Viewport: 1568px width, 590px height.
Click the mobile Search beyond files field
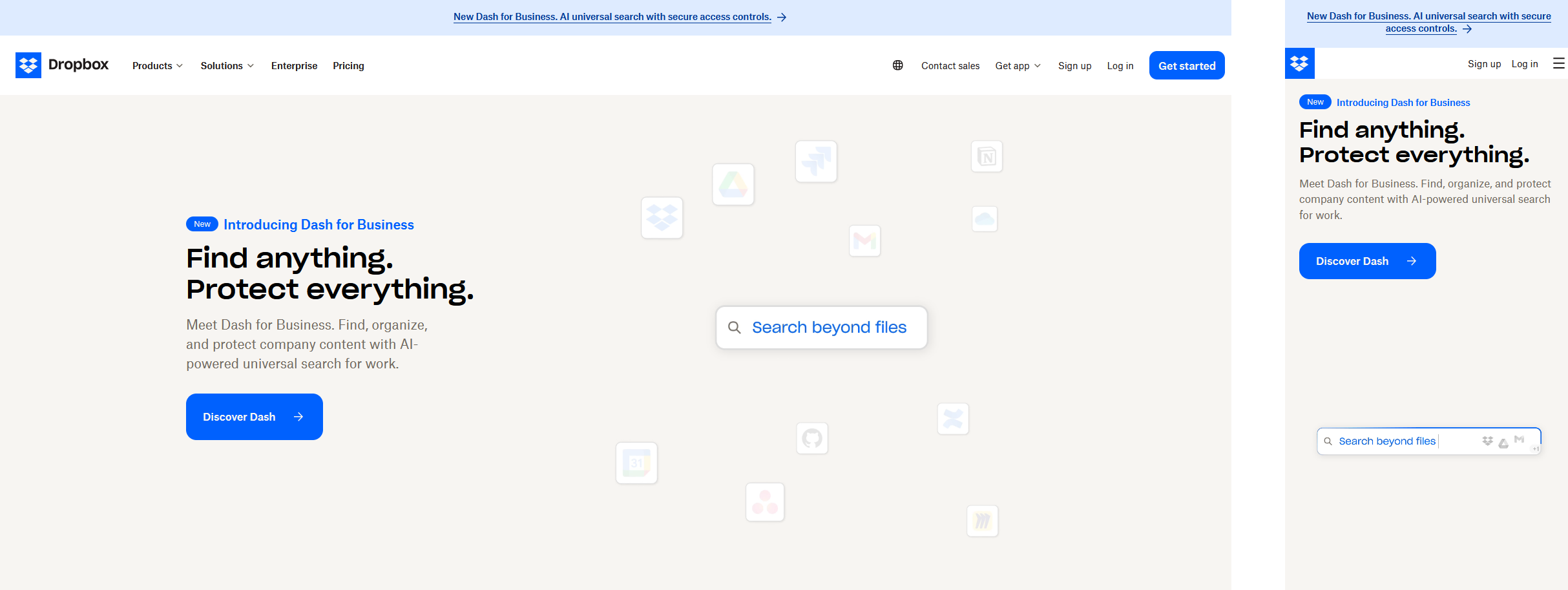coord(1429,441)
